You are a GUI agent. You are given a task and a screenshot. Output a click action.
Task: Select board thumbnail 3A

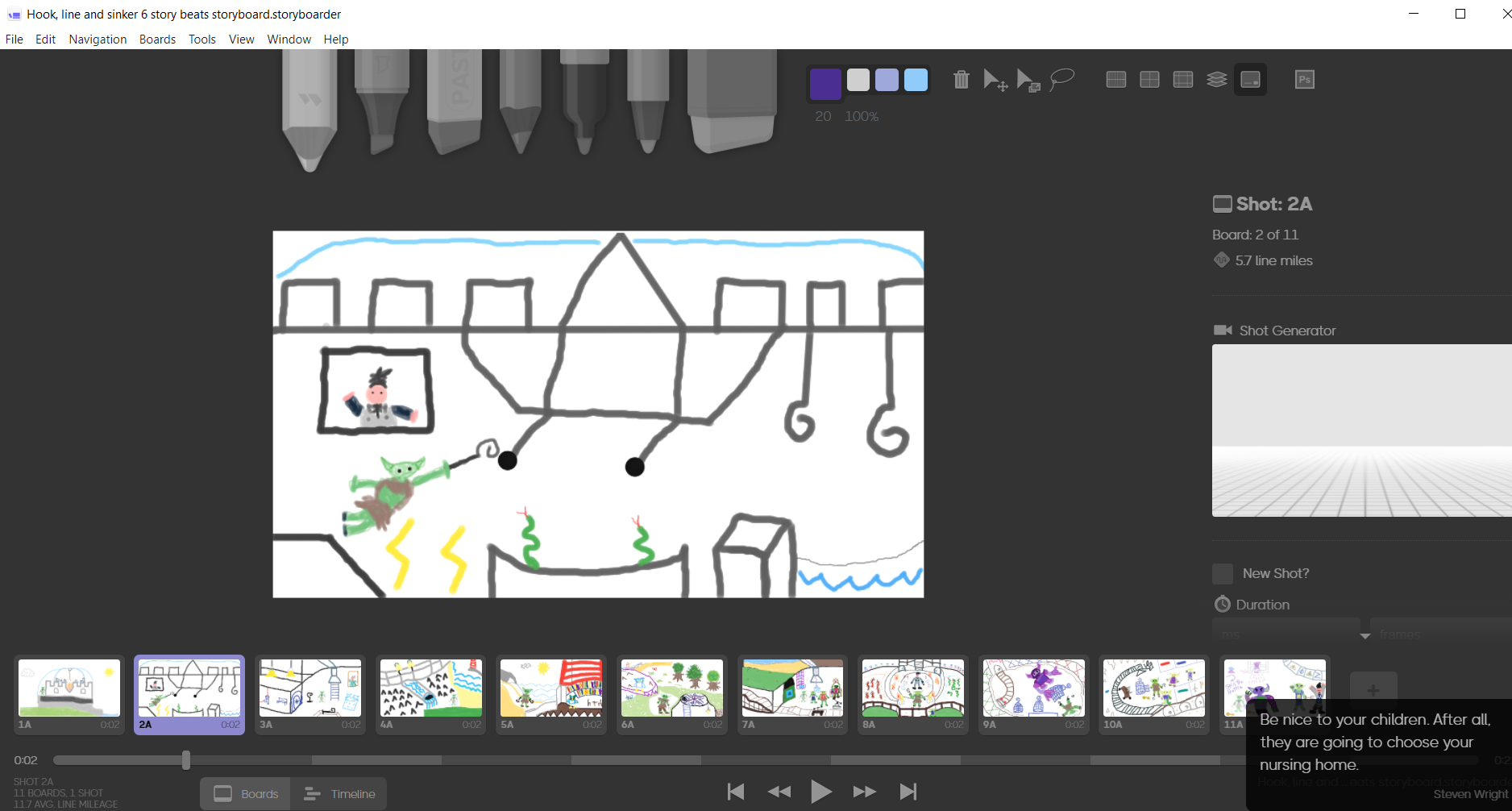[x=310, y=693]
